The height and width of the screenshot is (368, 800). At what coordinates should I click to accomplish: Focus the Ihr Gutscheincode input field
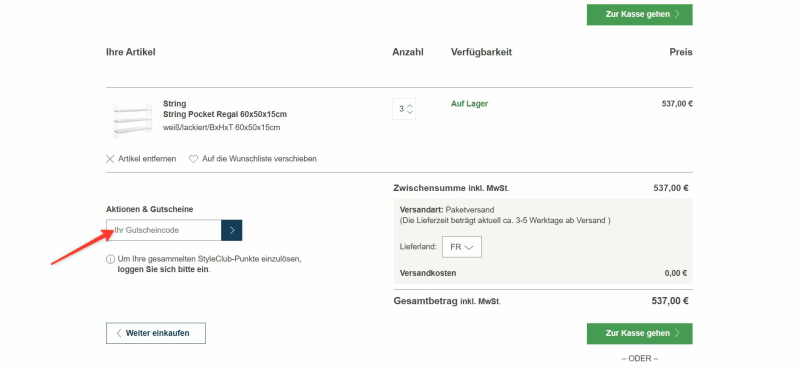pyautogui.click(x=164, y=230)
